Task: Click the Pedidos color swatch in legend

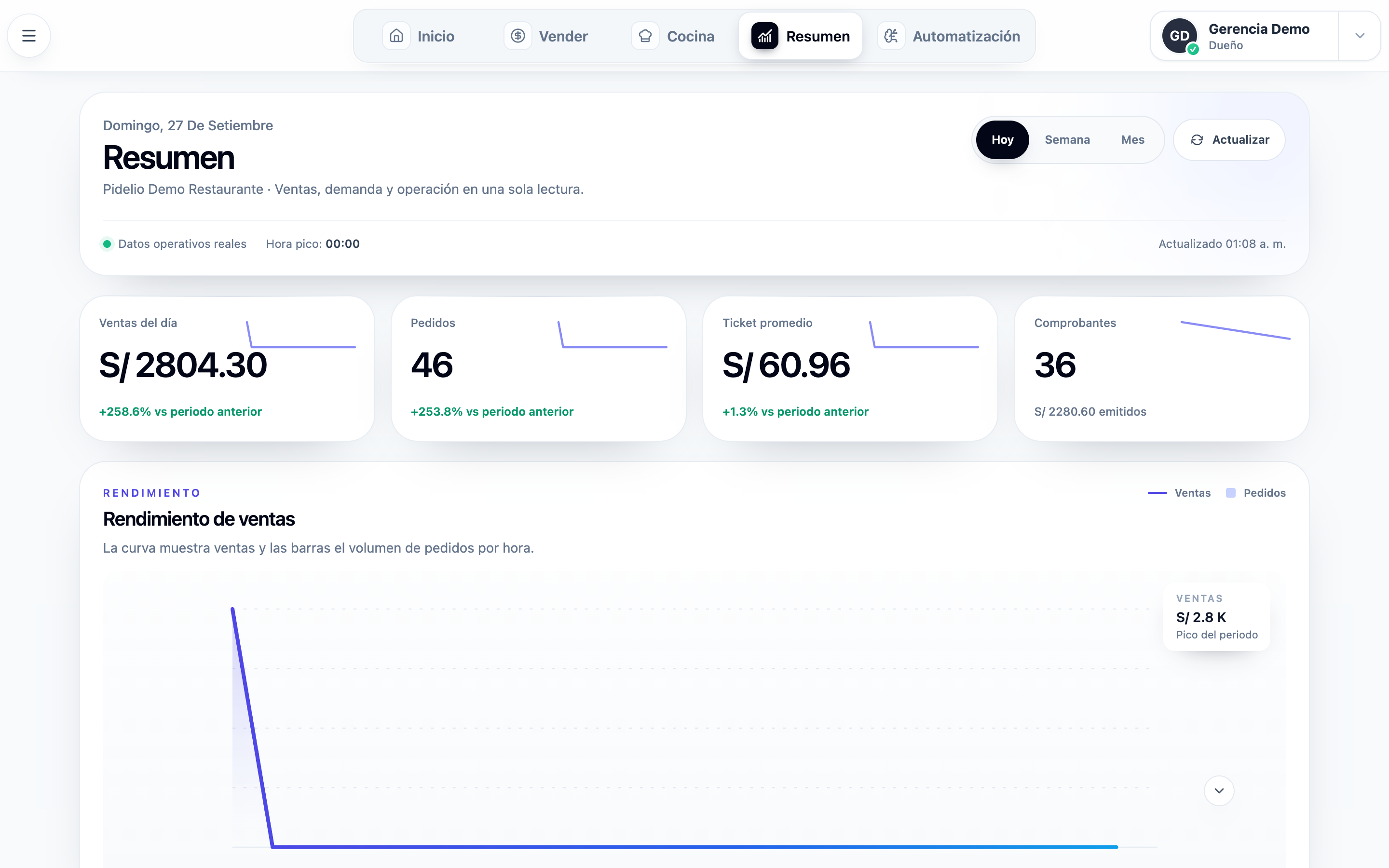Action: pos(1231,493)
